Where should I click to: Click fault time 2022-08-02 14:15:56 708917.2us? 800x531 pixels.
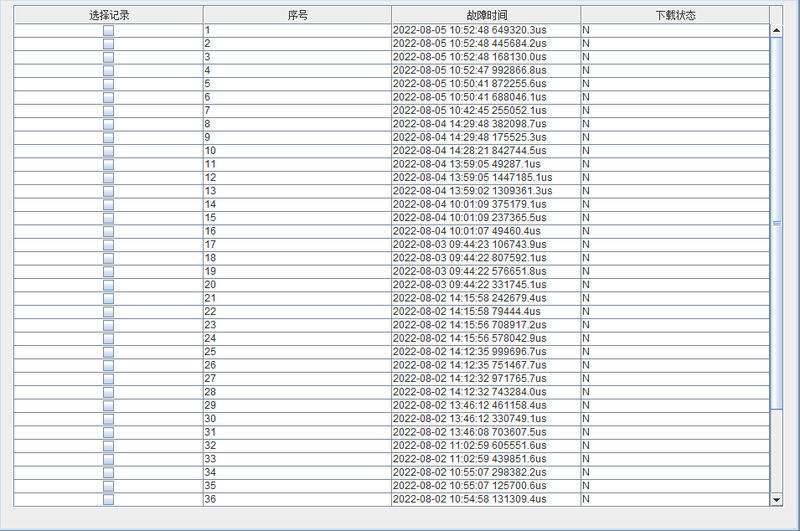[486, 325]
